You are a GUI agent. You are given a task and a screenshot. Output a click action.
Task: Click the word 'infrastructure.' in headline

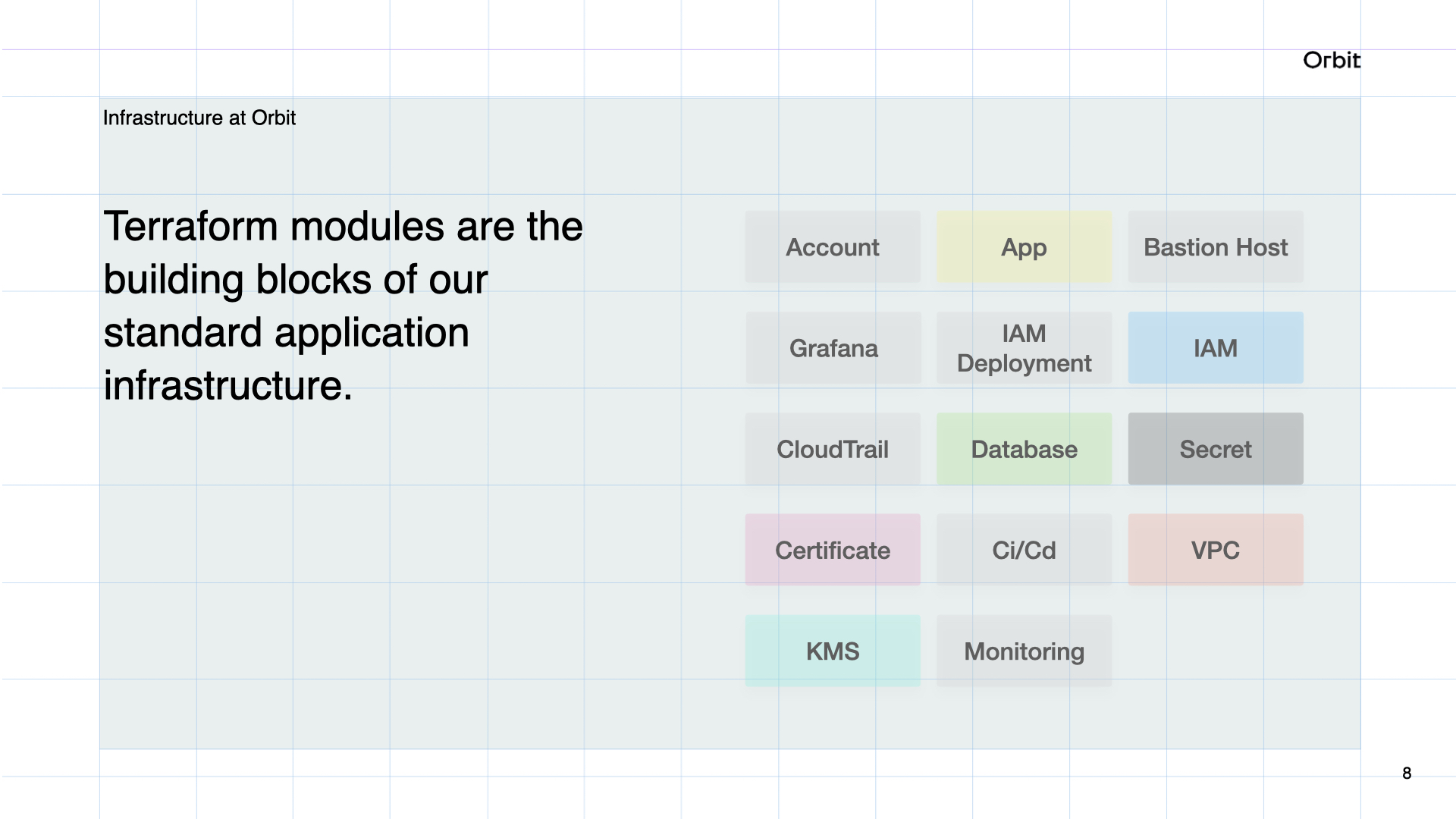click(227, 386)
